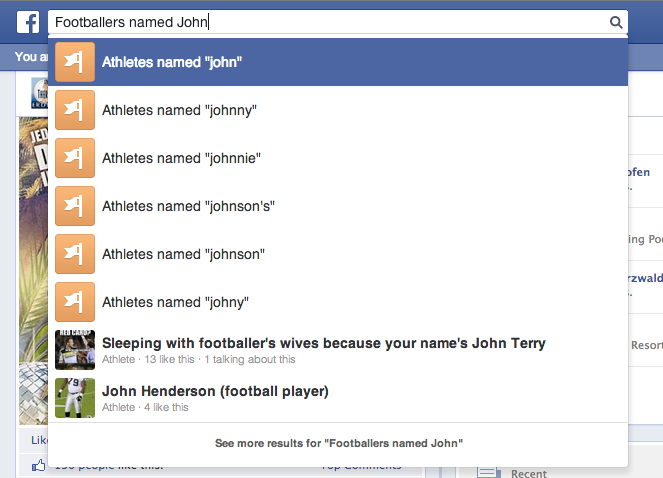Click the John Henderson page thumbnail
Image resolution: width=663 pixels, height=478 pixels.
pyautogui.click(x=75, y=398)
